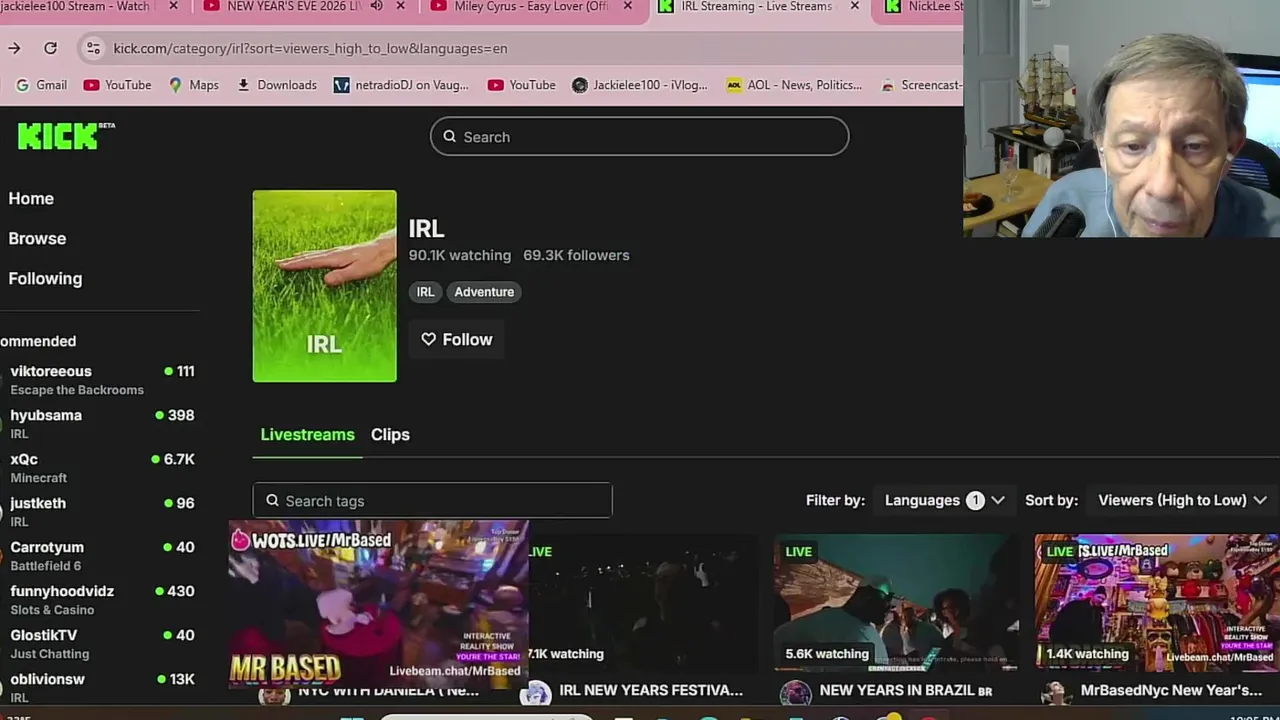
Task: Click the IRL category cover image
Action: 324,286
